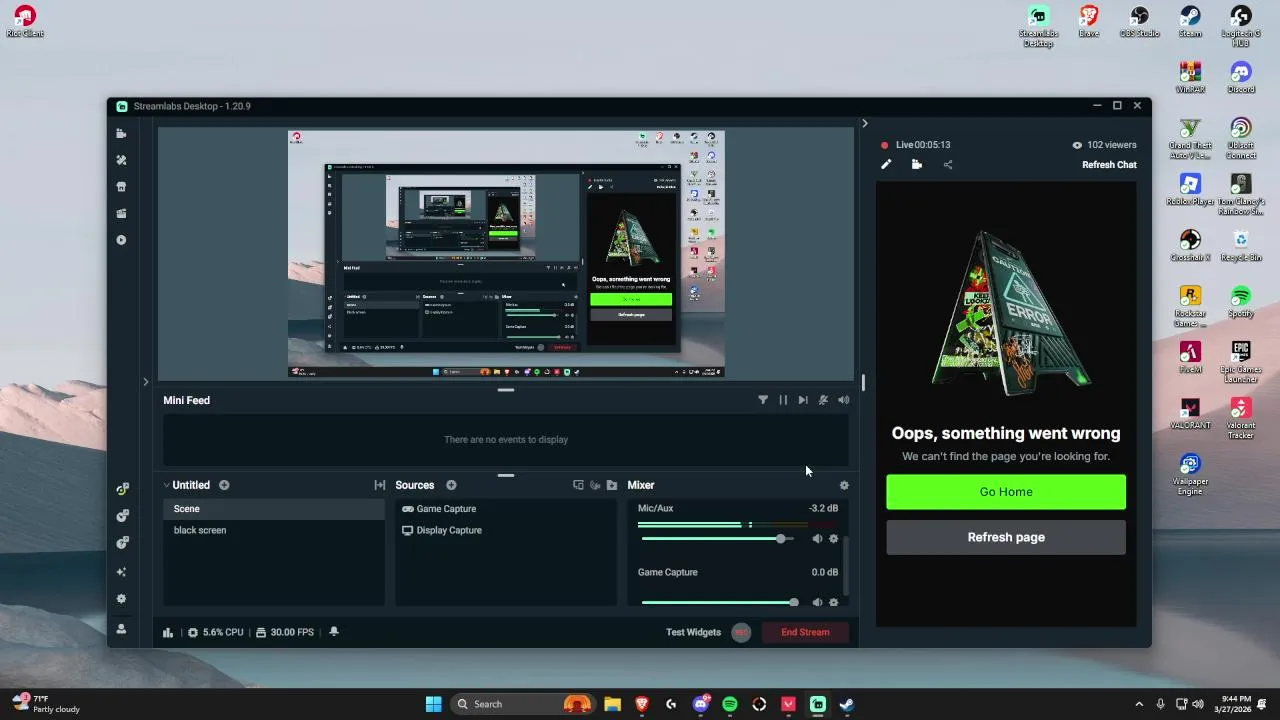The image size is (1280, 720).
Task: Open Spotify from the taskbar
Action: 730,704
